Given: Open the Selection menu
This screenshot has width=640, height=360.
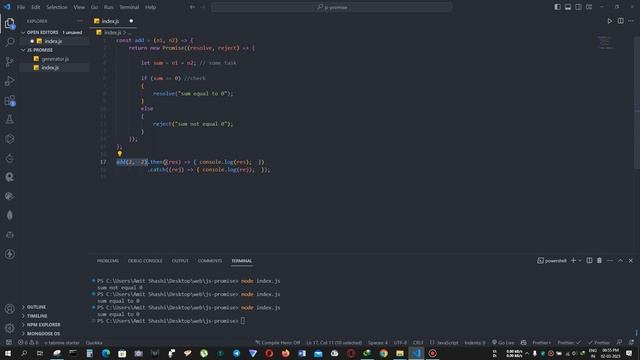Looking at the screenshot, I should click(56, 7).
